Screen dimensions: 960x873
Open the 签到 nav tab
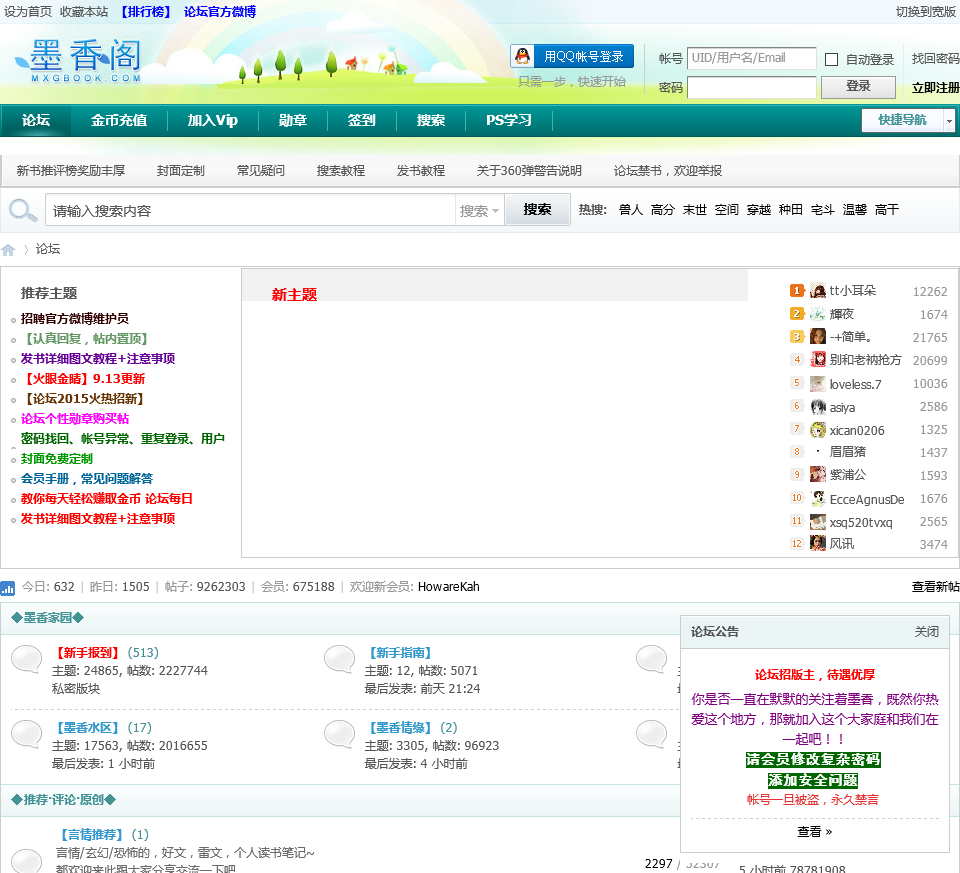361,120
